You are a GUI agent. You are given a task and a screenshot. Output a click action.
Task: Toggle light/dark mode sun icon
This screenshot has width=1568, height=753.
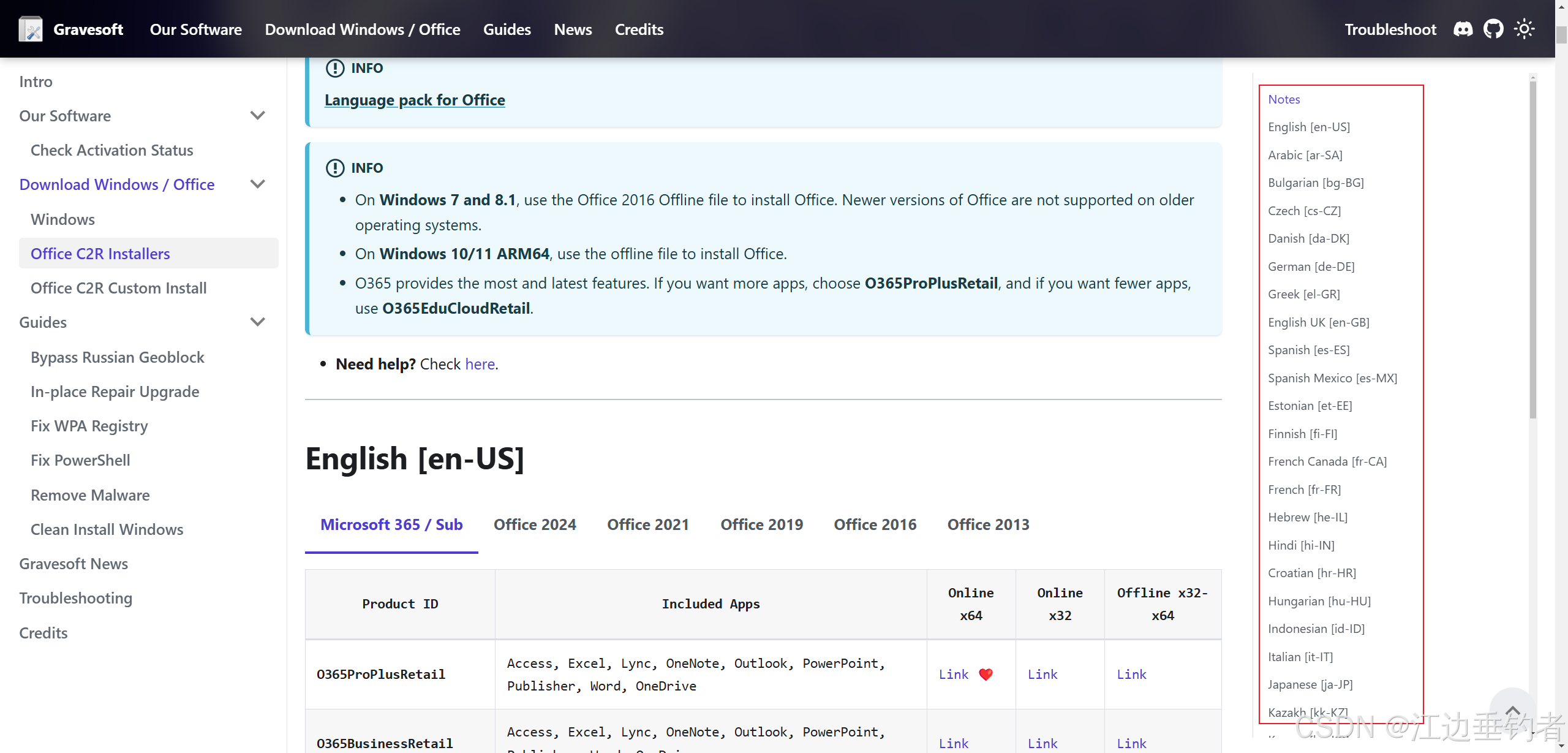click(x=1524, y=29)
